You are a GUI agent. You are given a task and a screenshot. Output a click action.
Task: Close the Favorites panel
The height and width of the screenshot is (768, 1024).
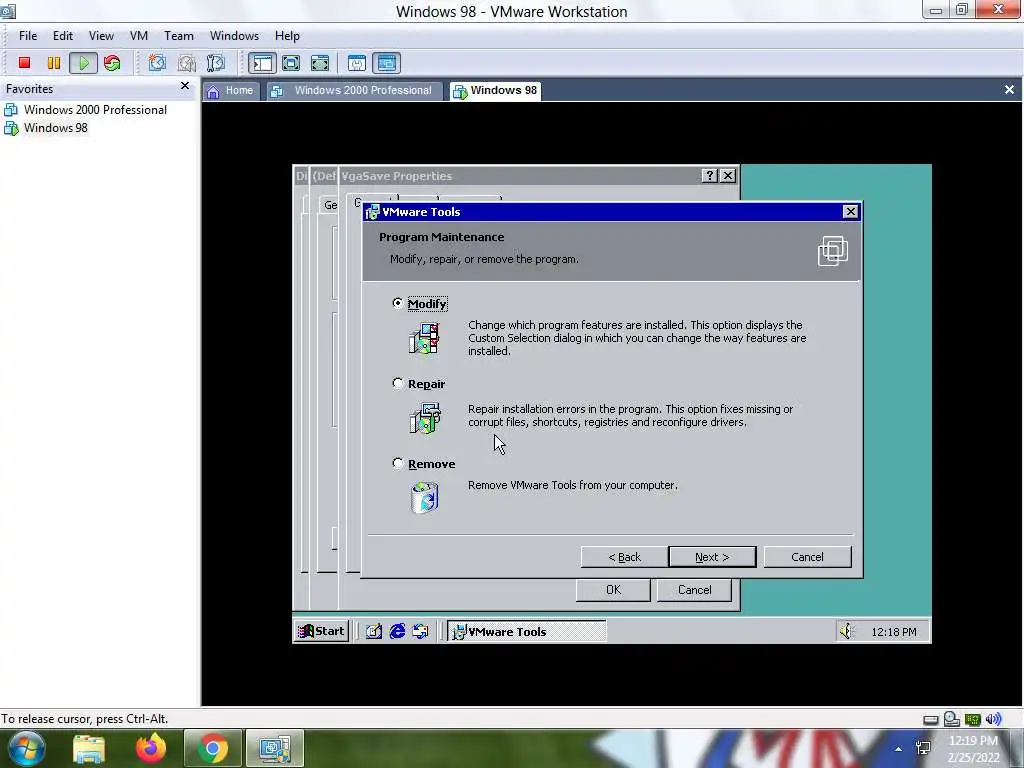tap(185, 86)
